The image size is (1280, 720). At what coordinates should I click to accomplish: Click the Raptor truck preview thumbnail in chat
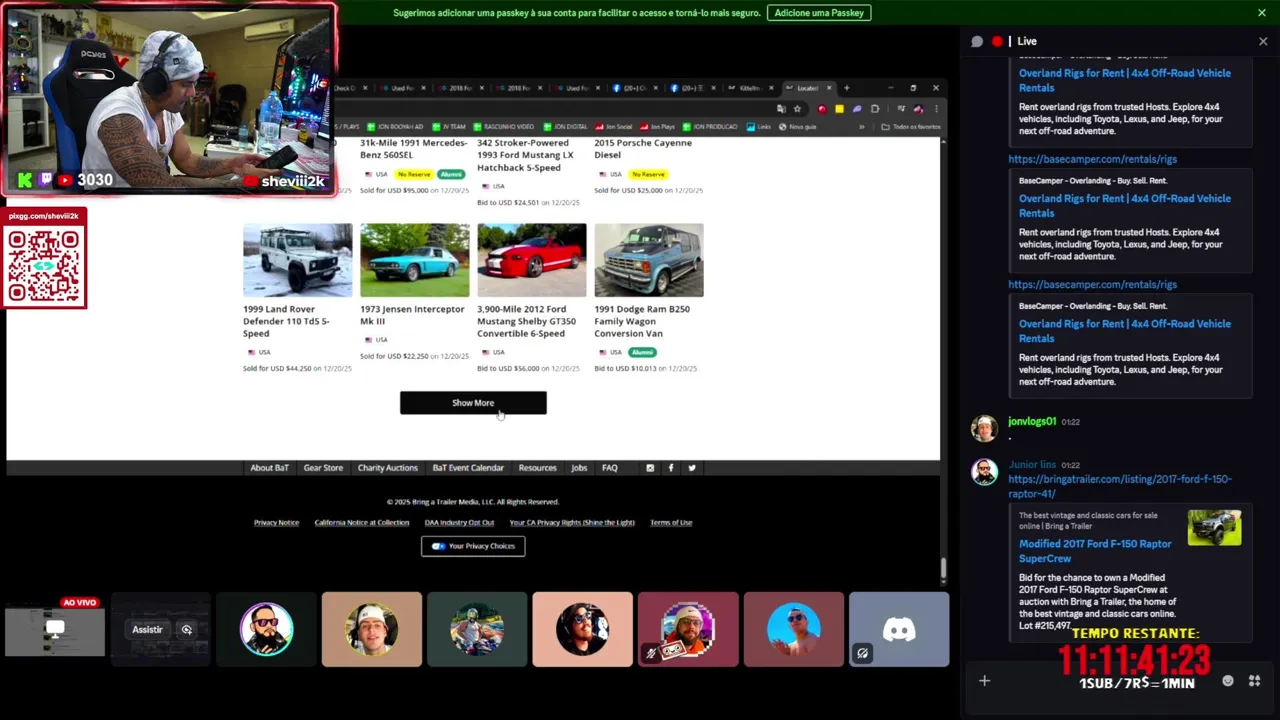pos(1214,528)
